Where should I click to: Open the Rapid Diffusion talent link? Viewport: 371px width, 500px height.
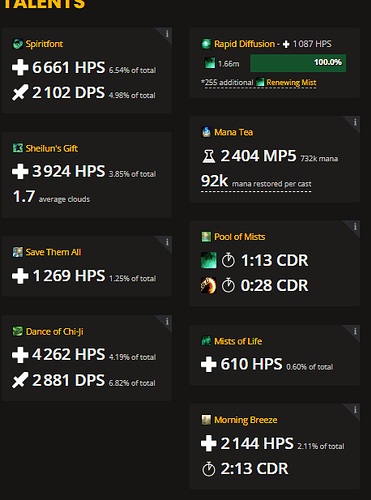[244, 44]
